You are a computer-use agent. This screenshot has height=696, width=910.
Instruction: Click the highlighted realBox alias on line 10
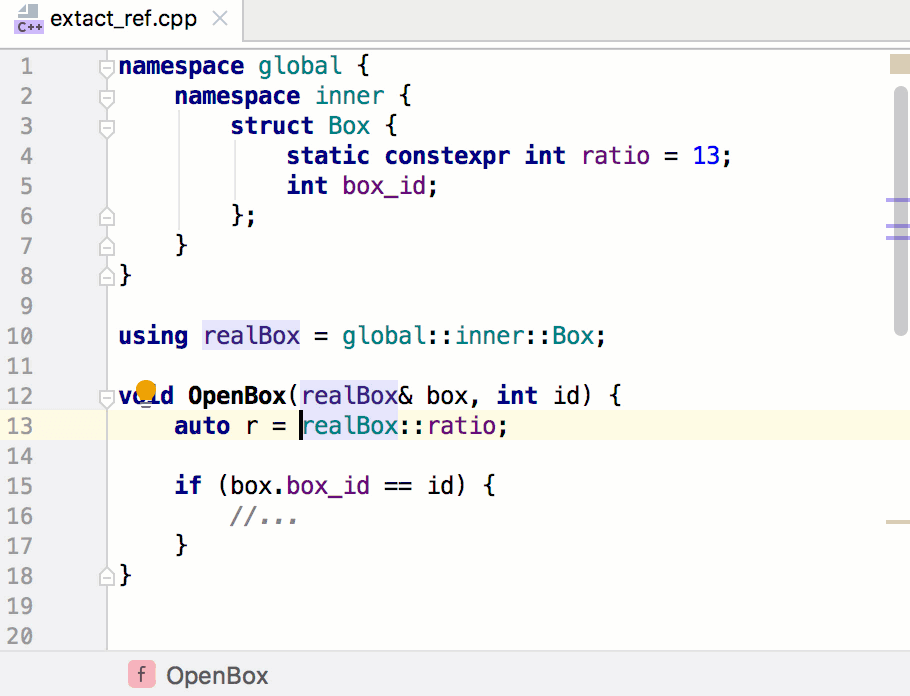(x=251, y=336)
